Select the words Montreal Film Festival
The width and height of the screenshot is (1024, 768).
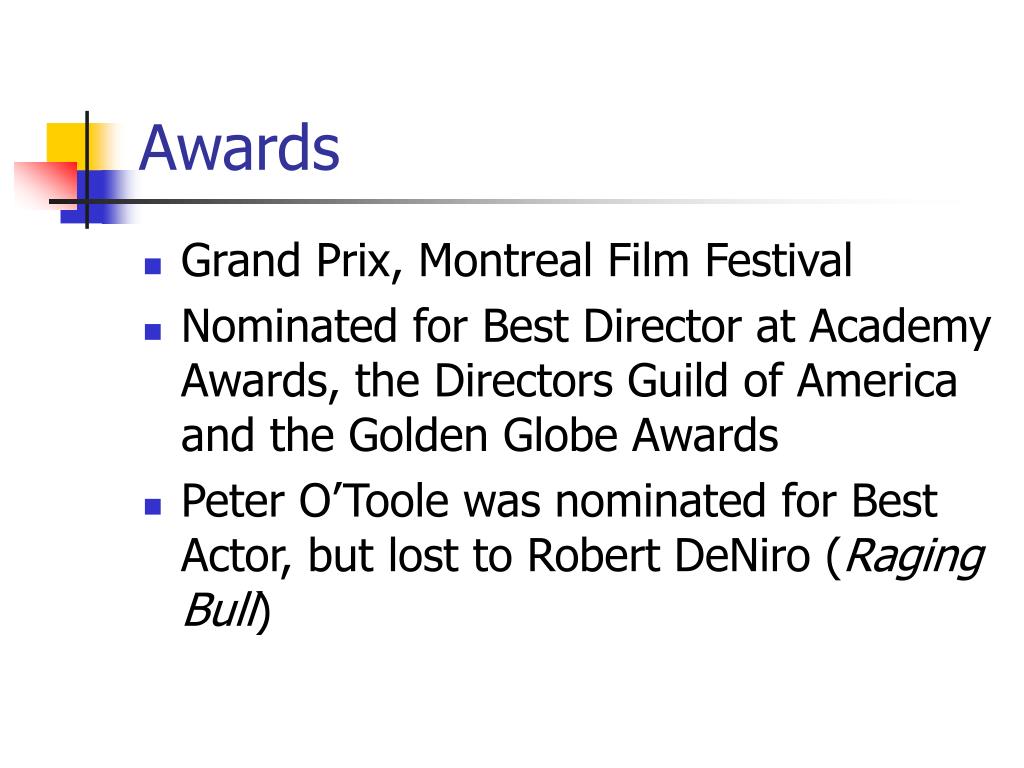(x=635, y=260)
